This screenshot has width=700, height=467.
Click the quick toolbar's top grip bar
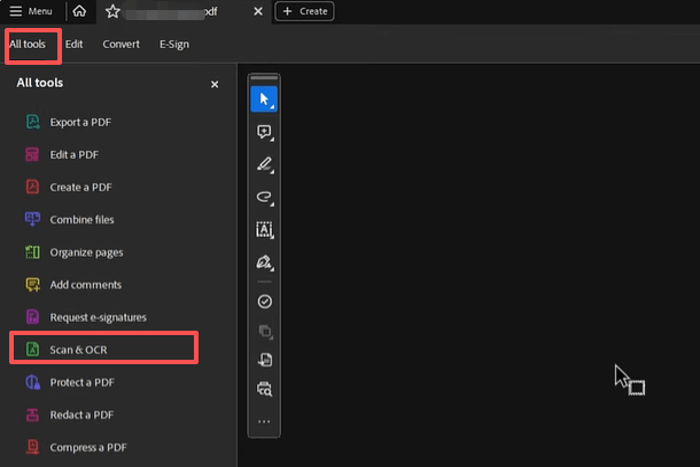pos(264,78)
